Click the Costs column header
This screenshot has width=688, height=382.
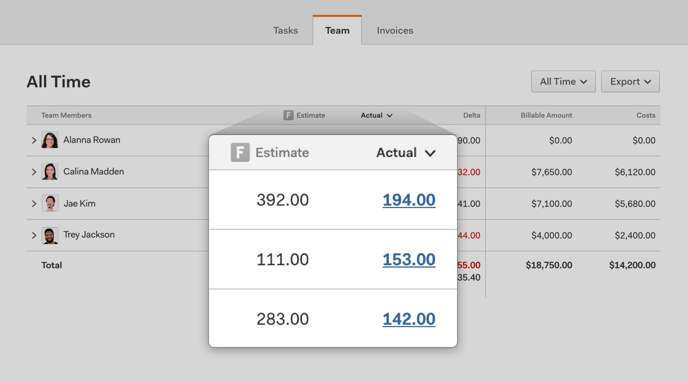point(646,115)
